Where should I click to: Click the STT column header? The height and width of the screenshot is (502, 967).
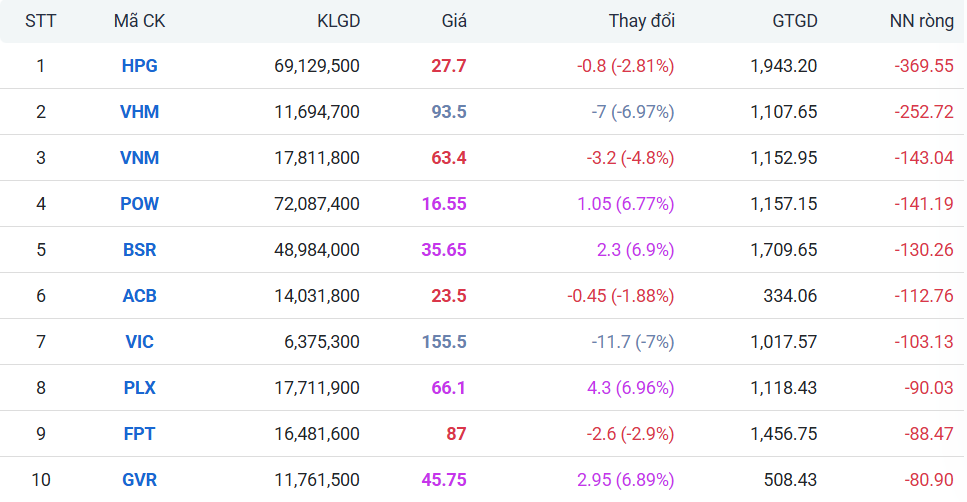tap(41, 21)
